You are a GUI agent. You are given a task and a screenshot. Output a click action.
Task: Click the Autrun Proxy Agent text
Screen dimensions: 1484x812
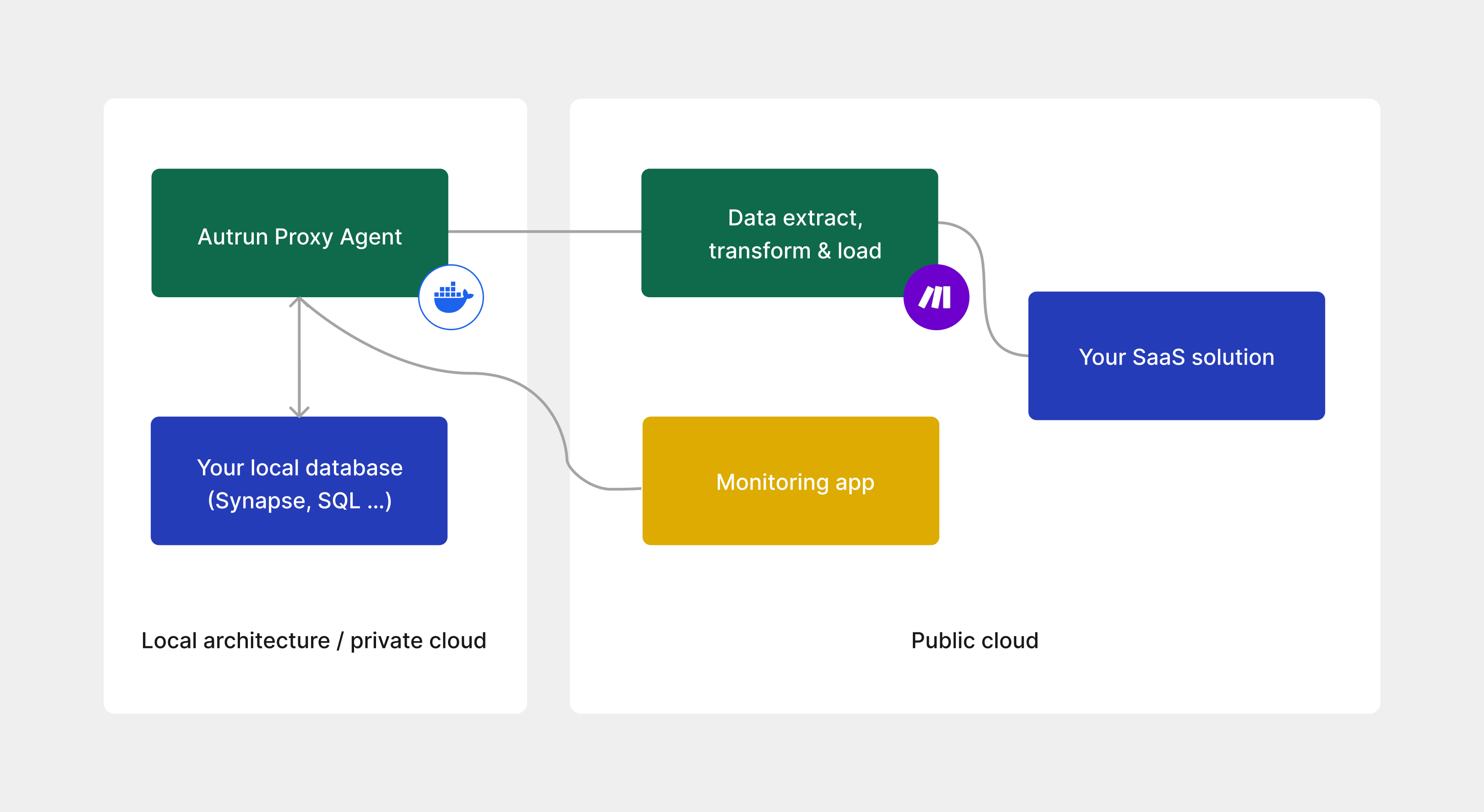300,237
